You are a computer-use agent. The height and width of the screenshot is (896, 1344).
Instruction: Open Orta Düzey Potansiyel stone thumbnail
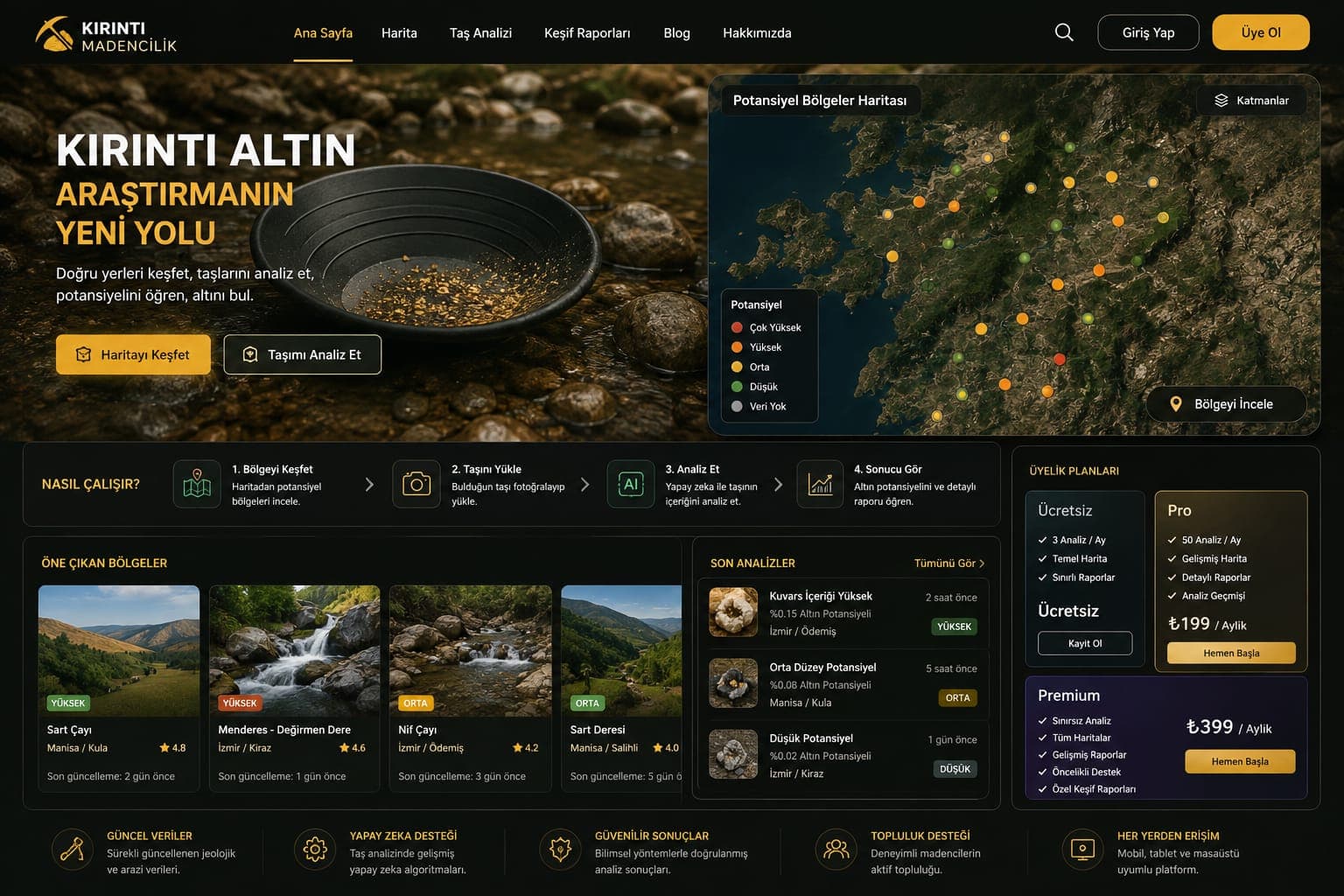click(733, 682)
